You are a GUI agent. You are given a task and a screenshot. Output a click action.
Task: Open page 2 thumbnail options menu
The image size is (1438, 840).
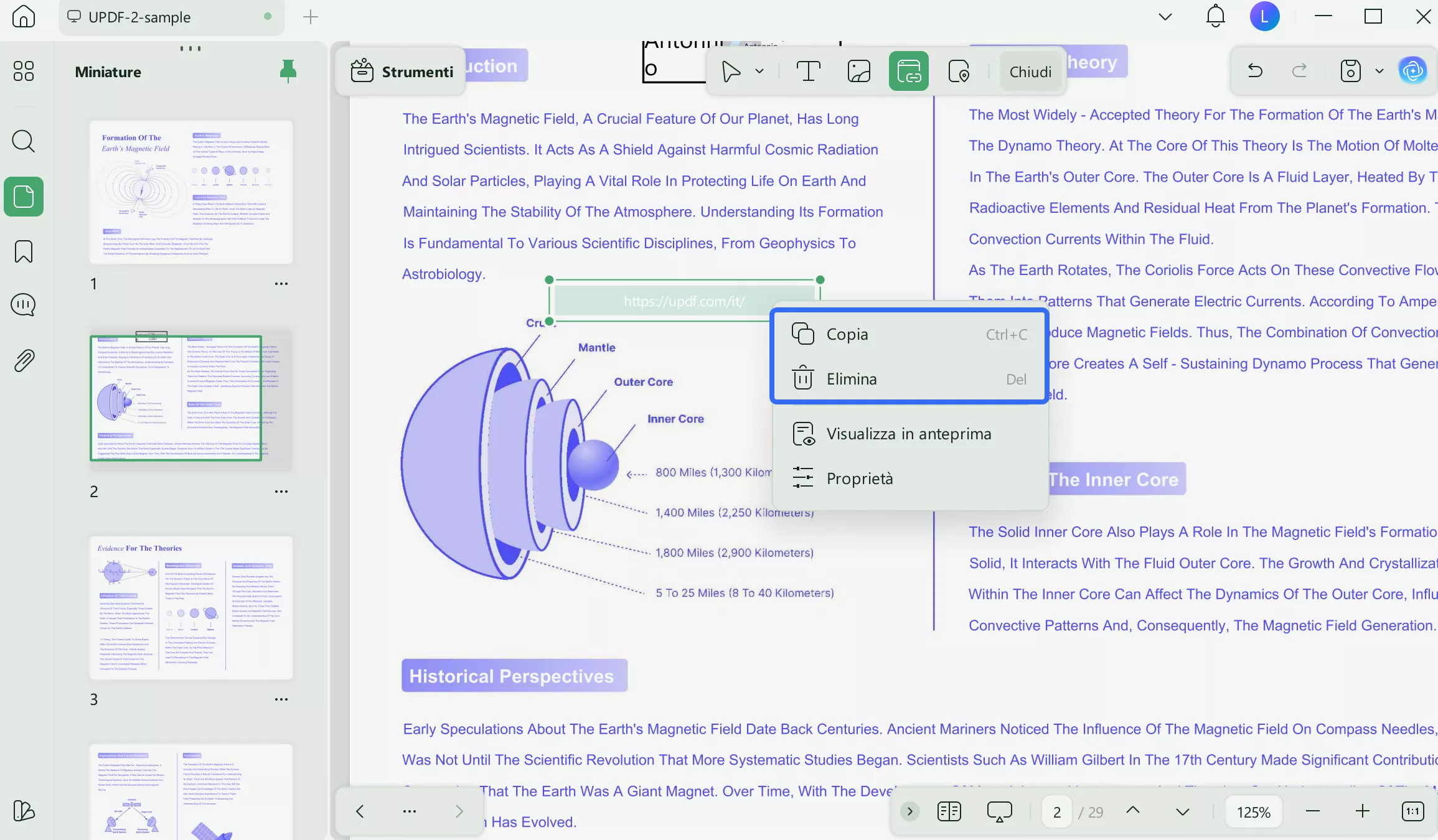281,492
